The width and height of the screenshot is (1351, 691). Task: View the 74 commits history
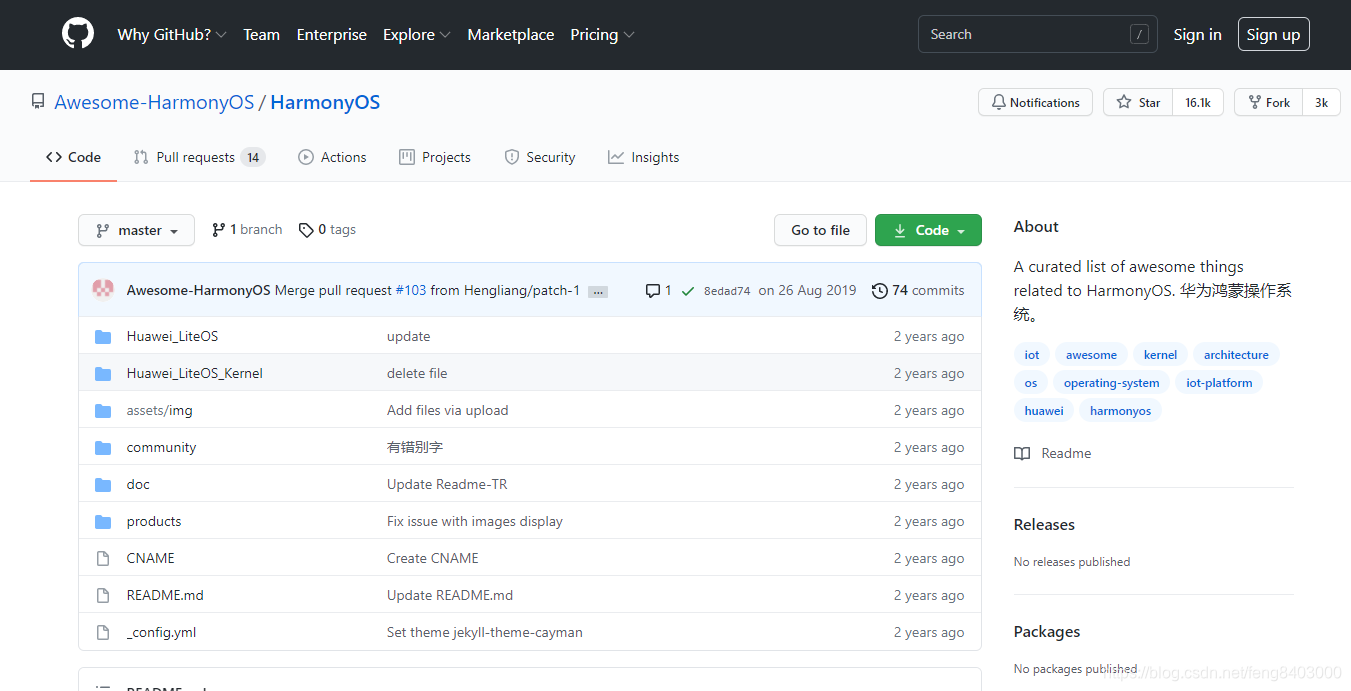point(918,290)
